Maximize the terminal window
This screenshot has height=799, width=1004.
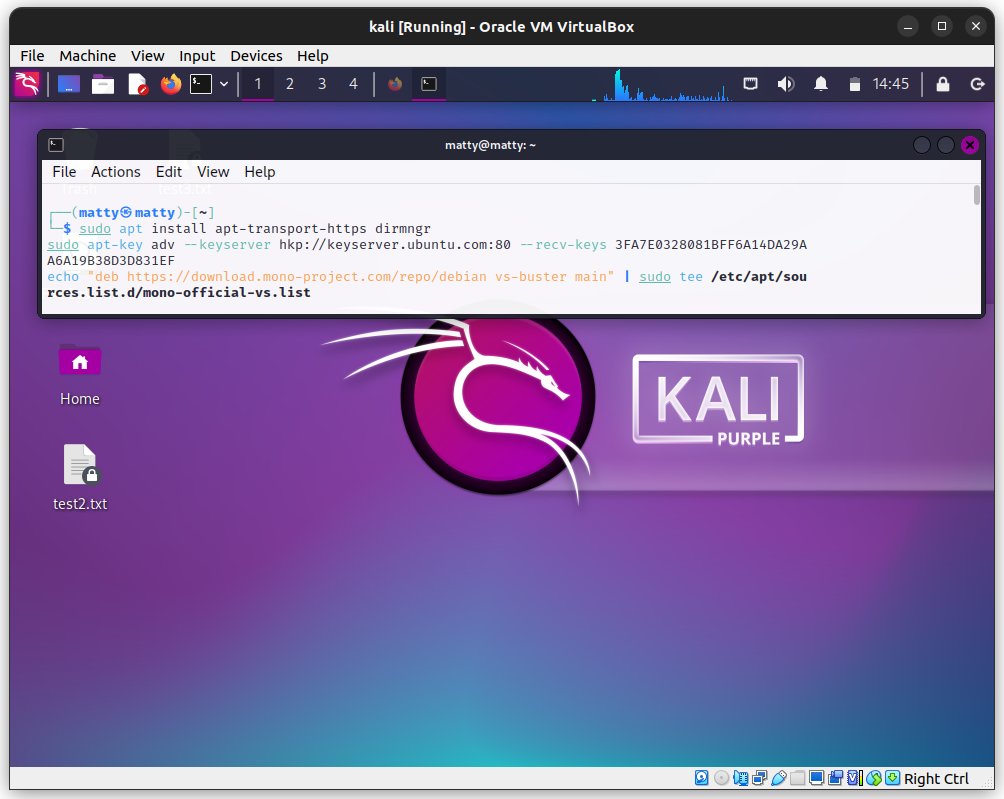(x=946, y=145)
